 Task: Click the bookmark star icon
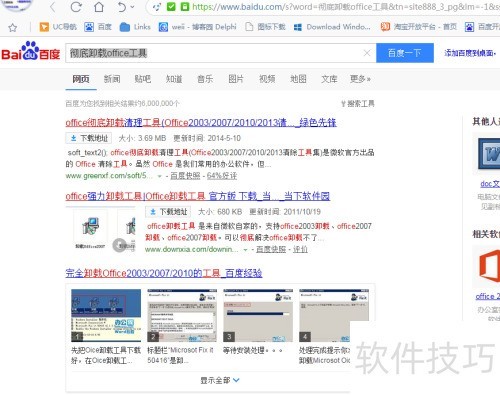13,27
